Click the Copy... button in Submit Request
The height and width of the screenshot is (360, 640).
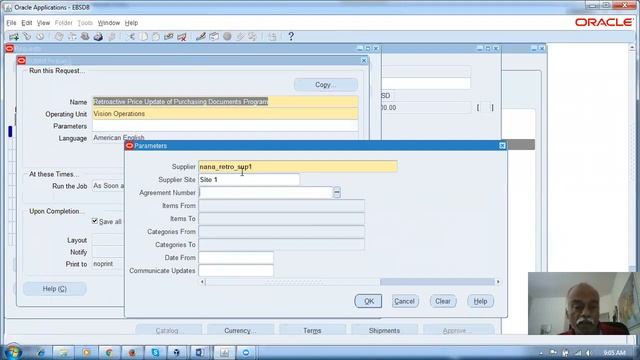[x=326, y=84]
